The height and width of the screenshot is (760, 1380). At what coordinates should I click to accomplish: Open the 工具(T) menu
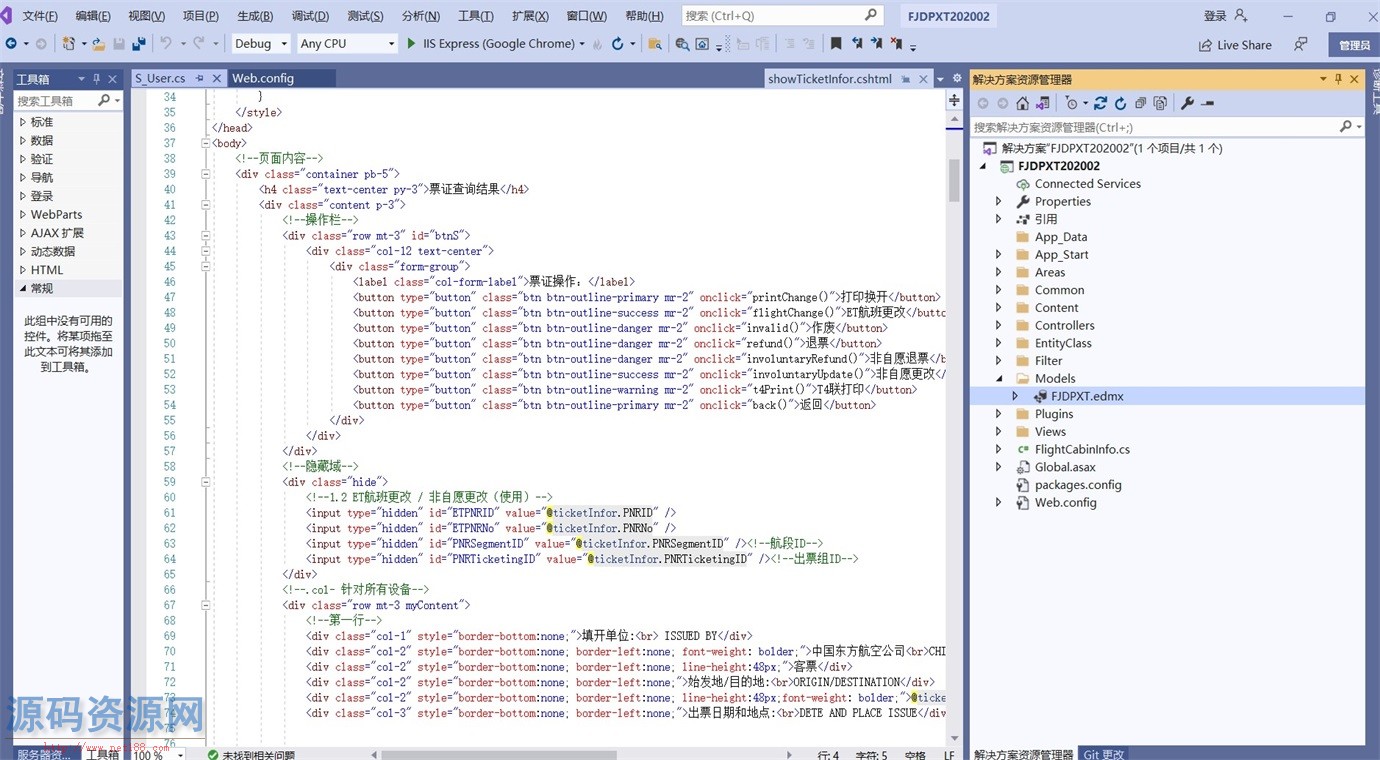pyautogui.click(x=475, y=16)
